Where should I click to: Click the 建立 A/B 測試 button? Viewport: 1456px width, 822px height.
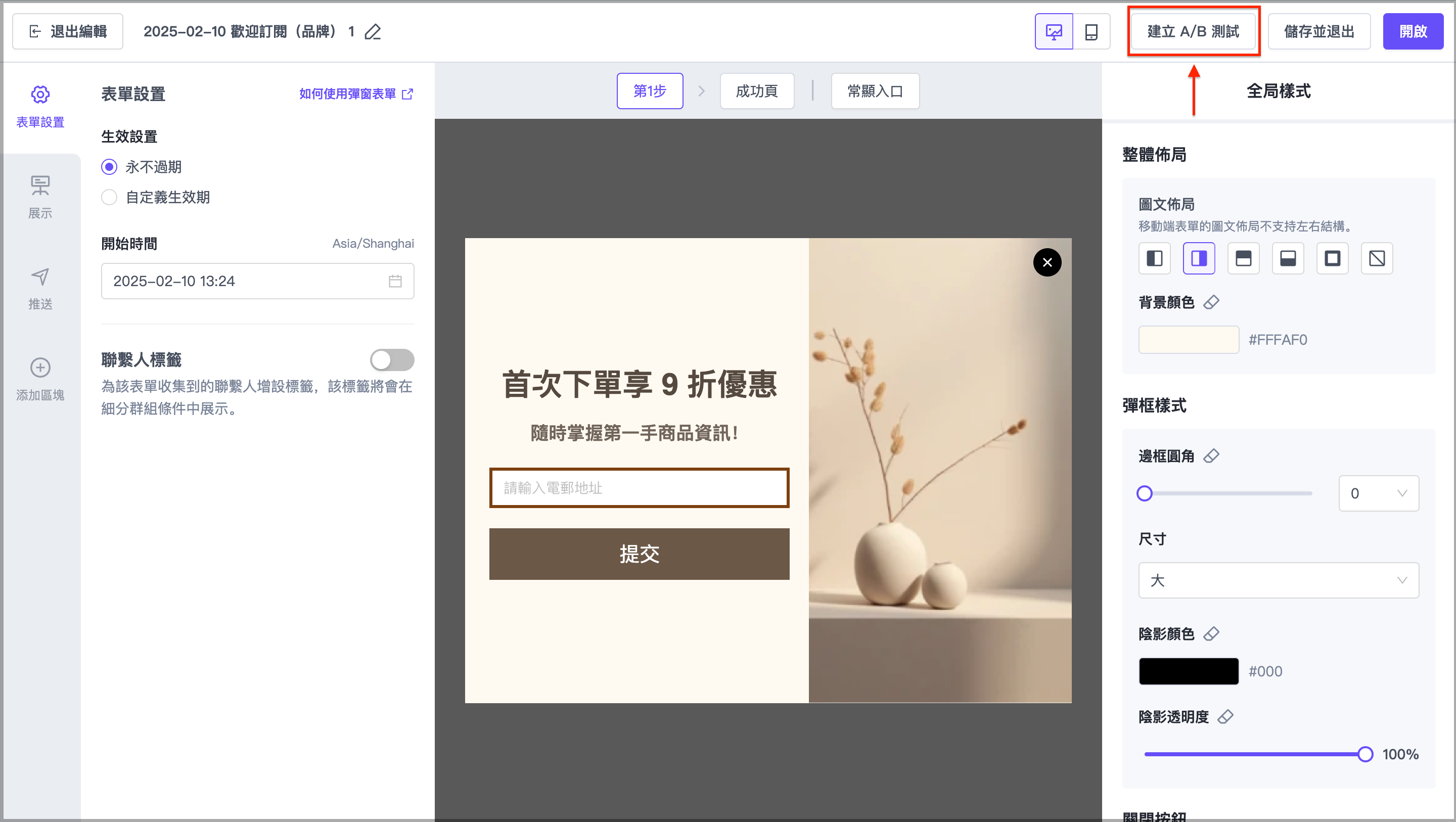click(x=1193, y=32)
